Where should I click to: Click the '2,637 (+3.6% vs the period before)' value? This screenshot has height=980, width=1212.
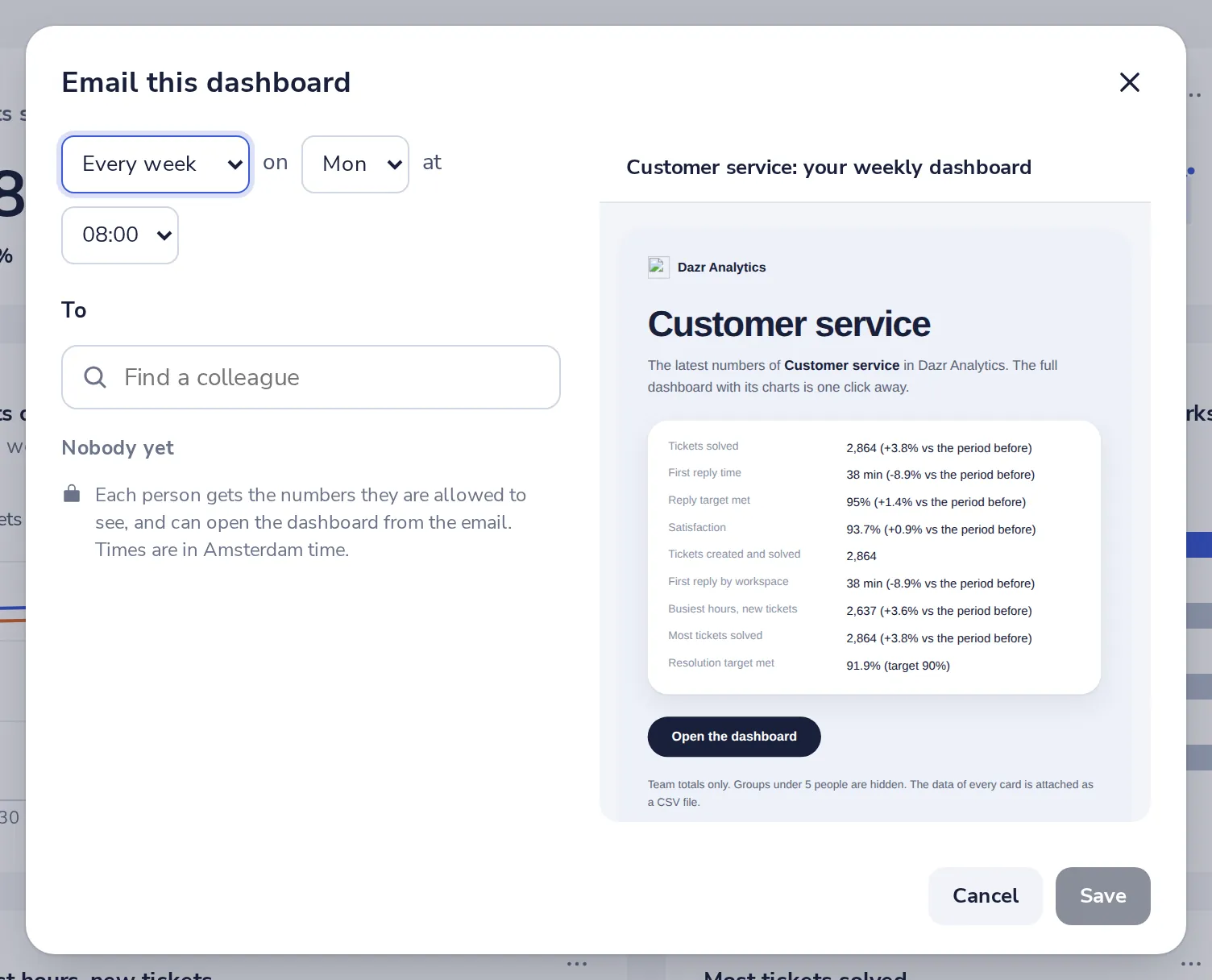click(939, 611)
